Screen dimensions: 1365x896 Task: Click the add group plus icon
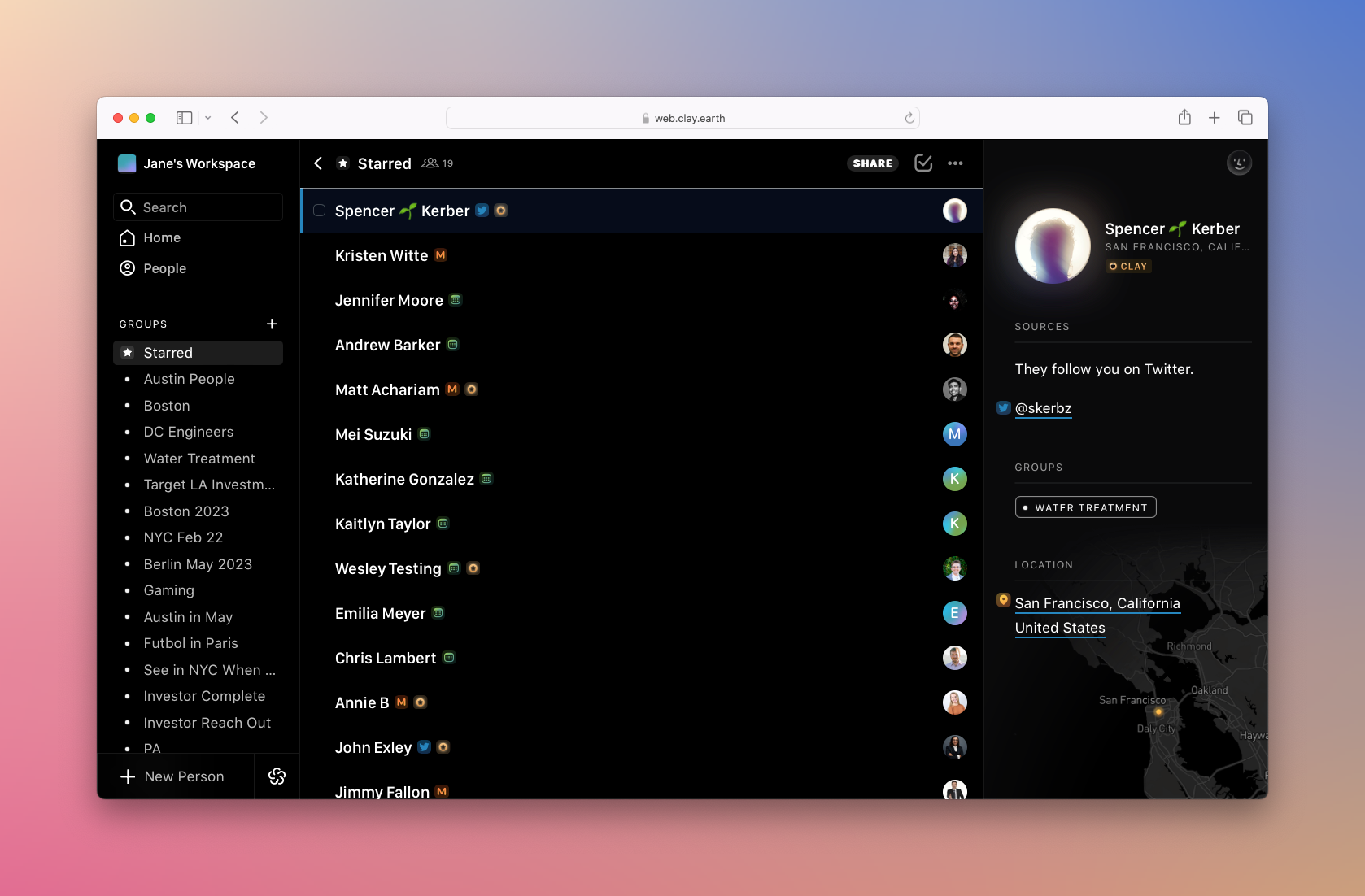click(272, 324)
